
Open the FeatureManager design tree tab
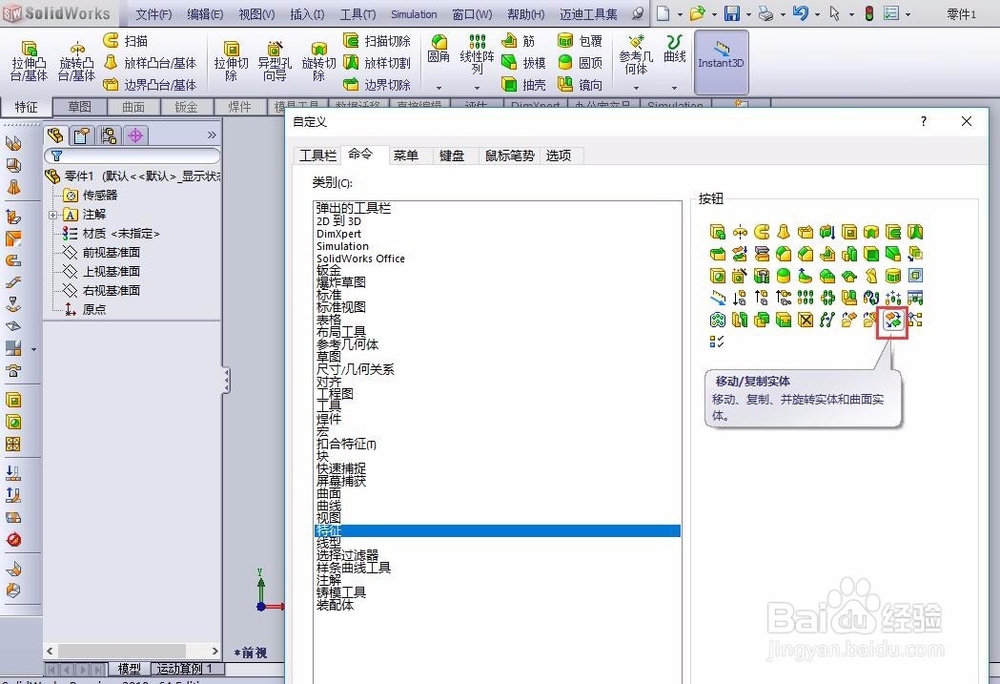(55, 135)
